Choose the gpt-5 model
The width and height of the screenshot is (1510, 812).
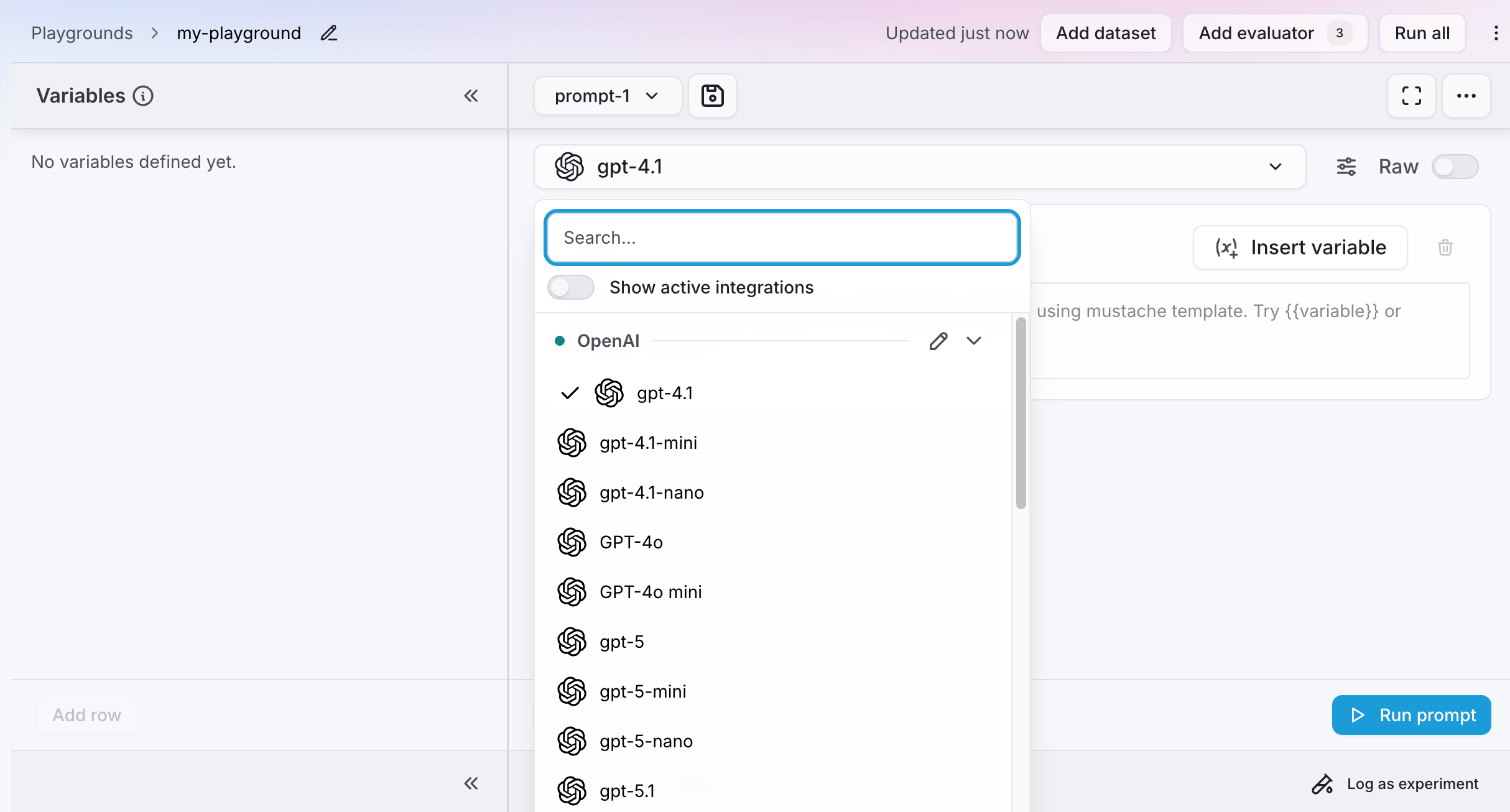774,642
